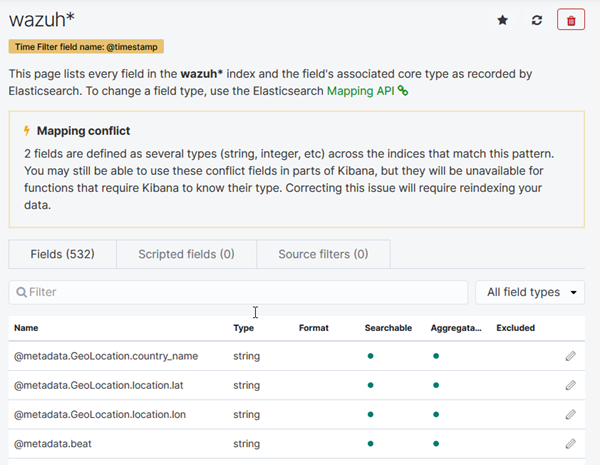Click the searchable dot for @metadata.beat
The width and height of the screenshot is (600, 465).
[x=370, y=444]
